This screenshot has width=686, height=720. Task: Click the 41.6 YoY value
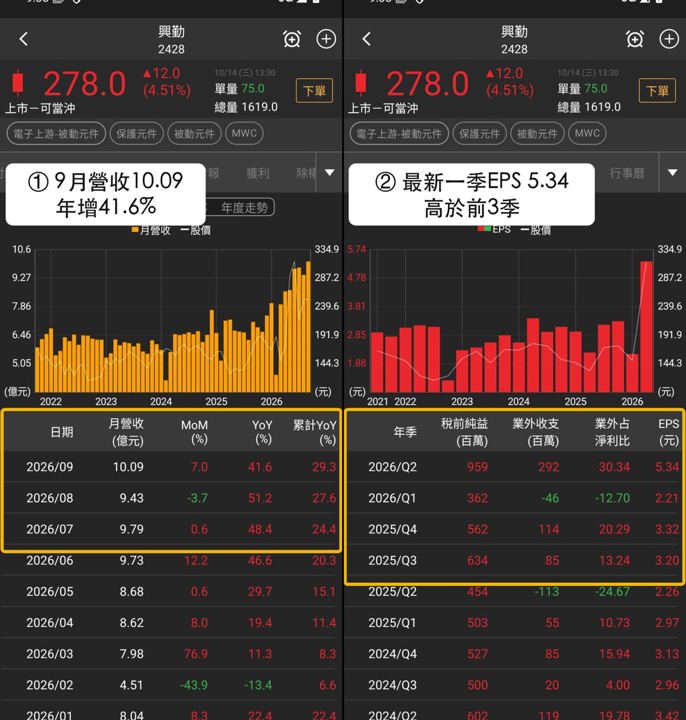260,467
